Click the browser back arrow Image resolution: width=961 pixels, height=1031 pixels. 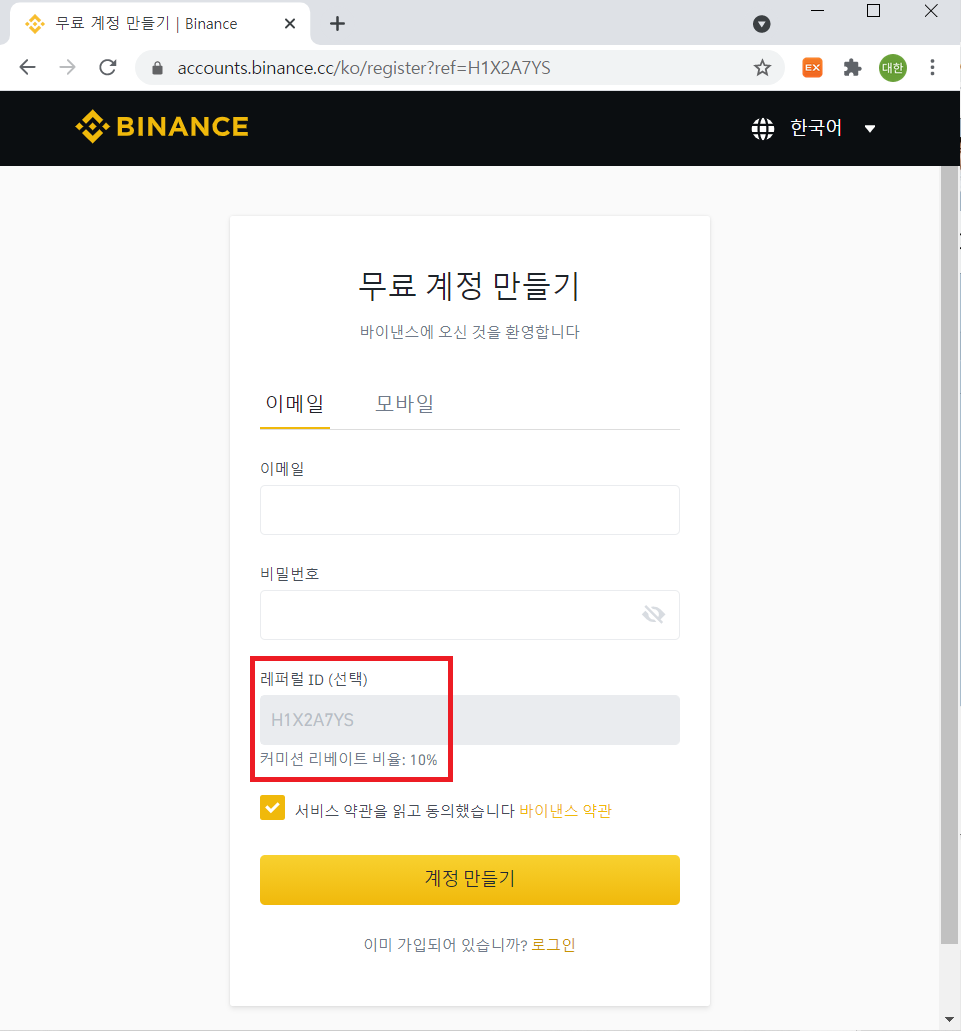[x=28, y=67]
